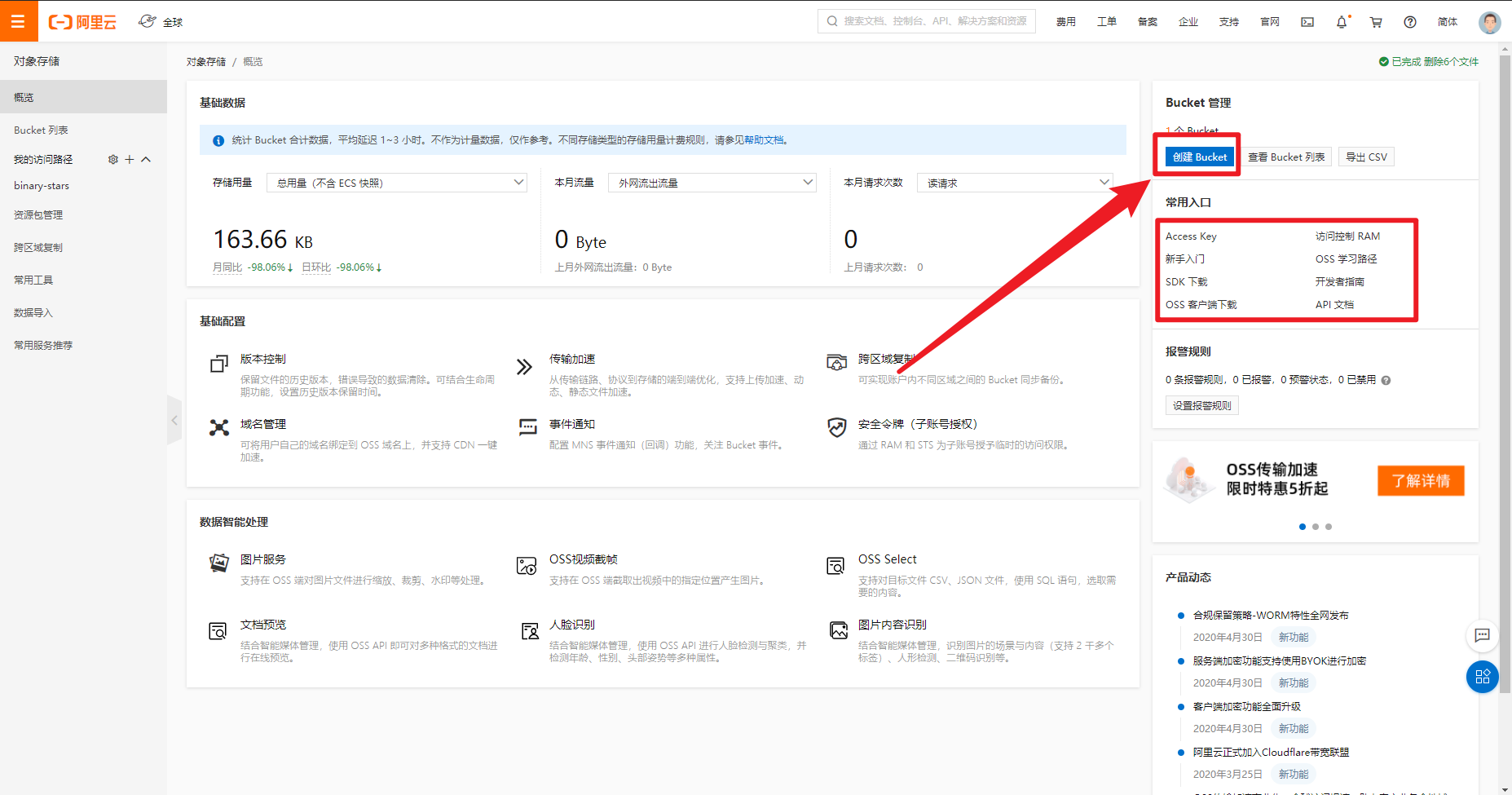This screenshot has height=795, width=1512.
Task: Open the 访问控制 RAM link
Action: coord(1347,236)
